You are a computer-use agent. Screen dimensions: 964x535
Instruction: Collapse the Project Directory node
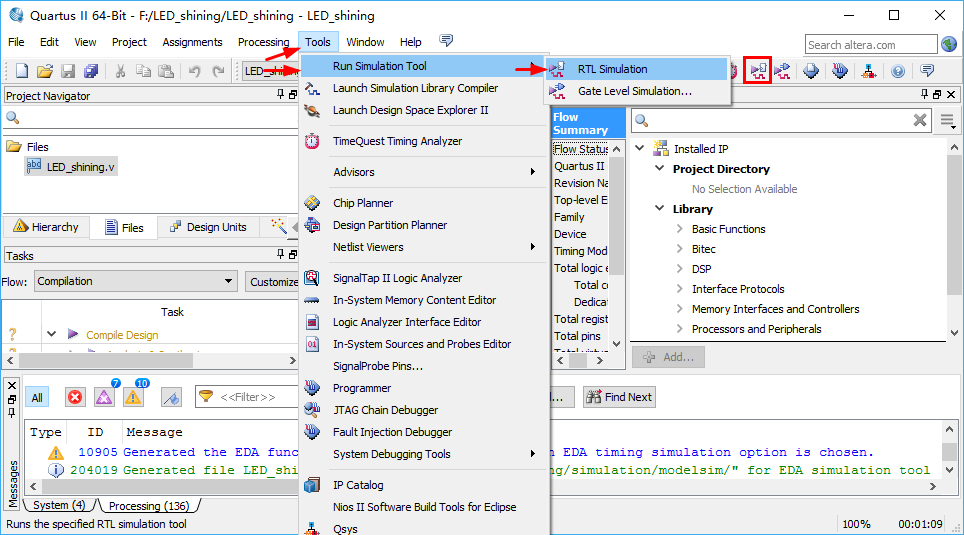point(659,168)
